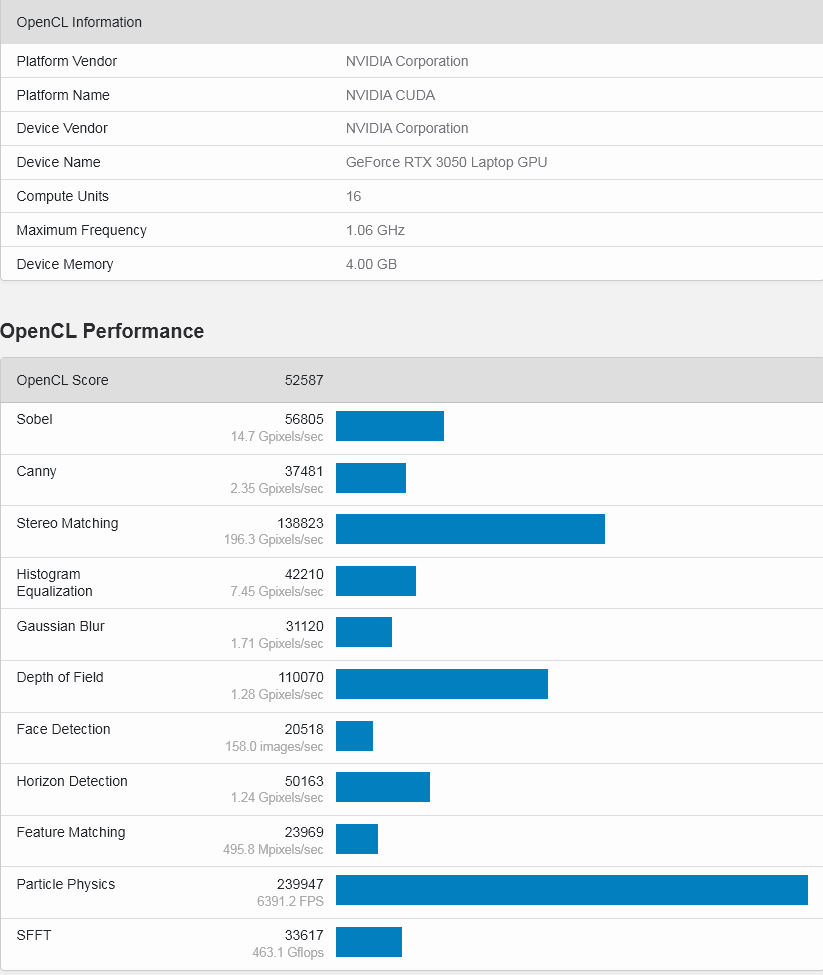Click the OpenCL Performance heading
The image size is (823, 975).
[x=102, y=331]
